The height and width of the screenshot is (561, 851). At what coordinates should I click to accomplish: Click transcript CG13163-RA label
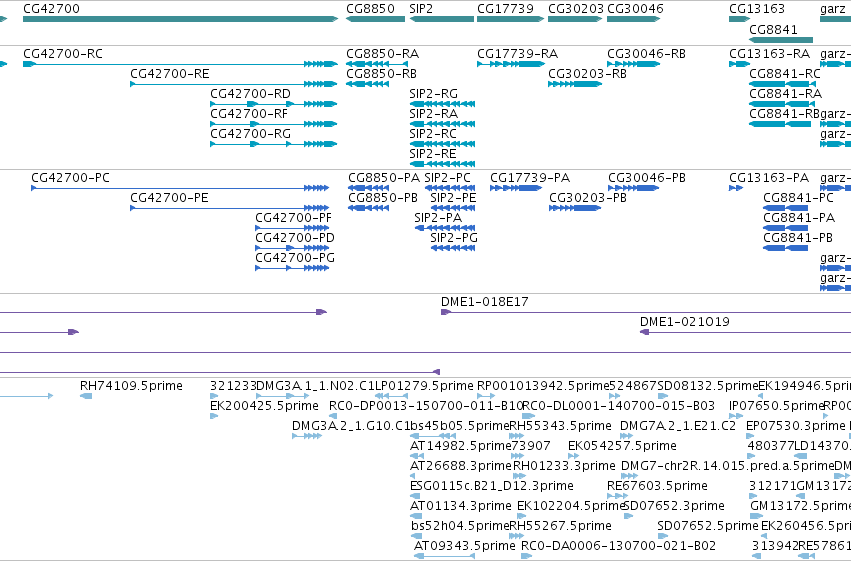(x=769, y=54)
